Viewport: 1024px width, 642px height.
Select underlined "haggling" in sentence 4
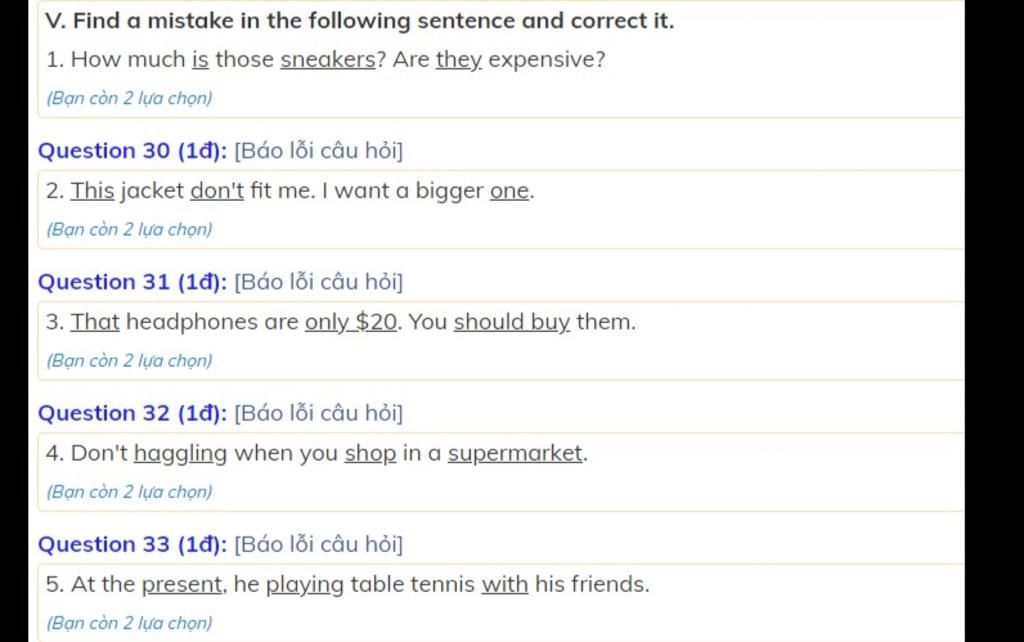[x=181, y=454]
